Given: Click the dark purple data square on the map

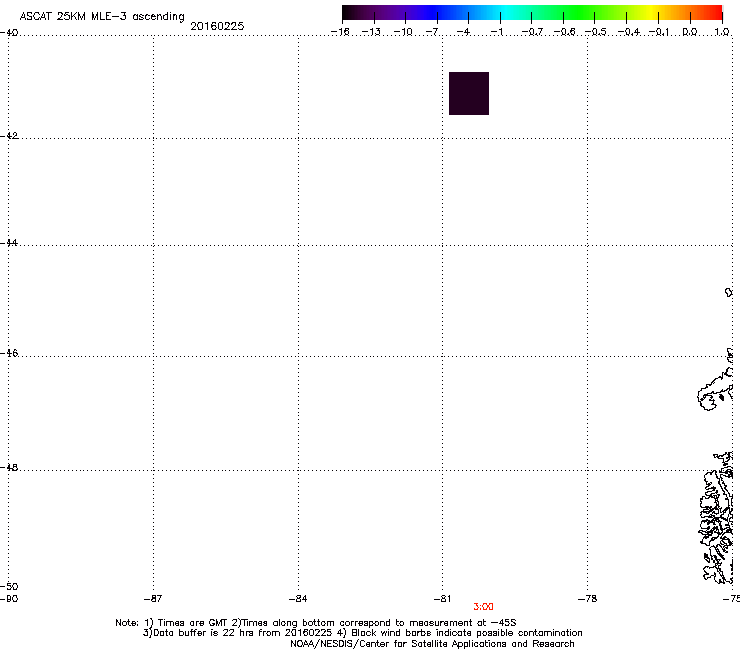Looking at the screenshot, I should [469, 93].
